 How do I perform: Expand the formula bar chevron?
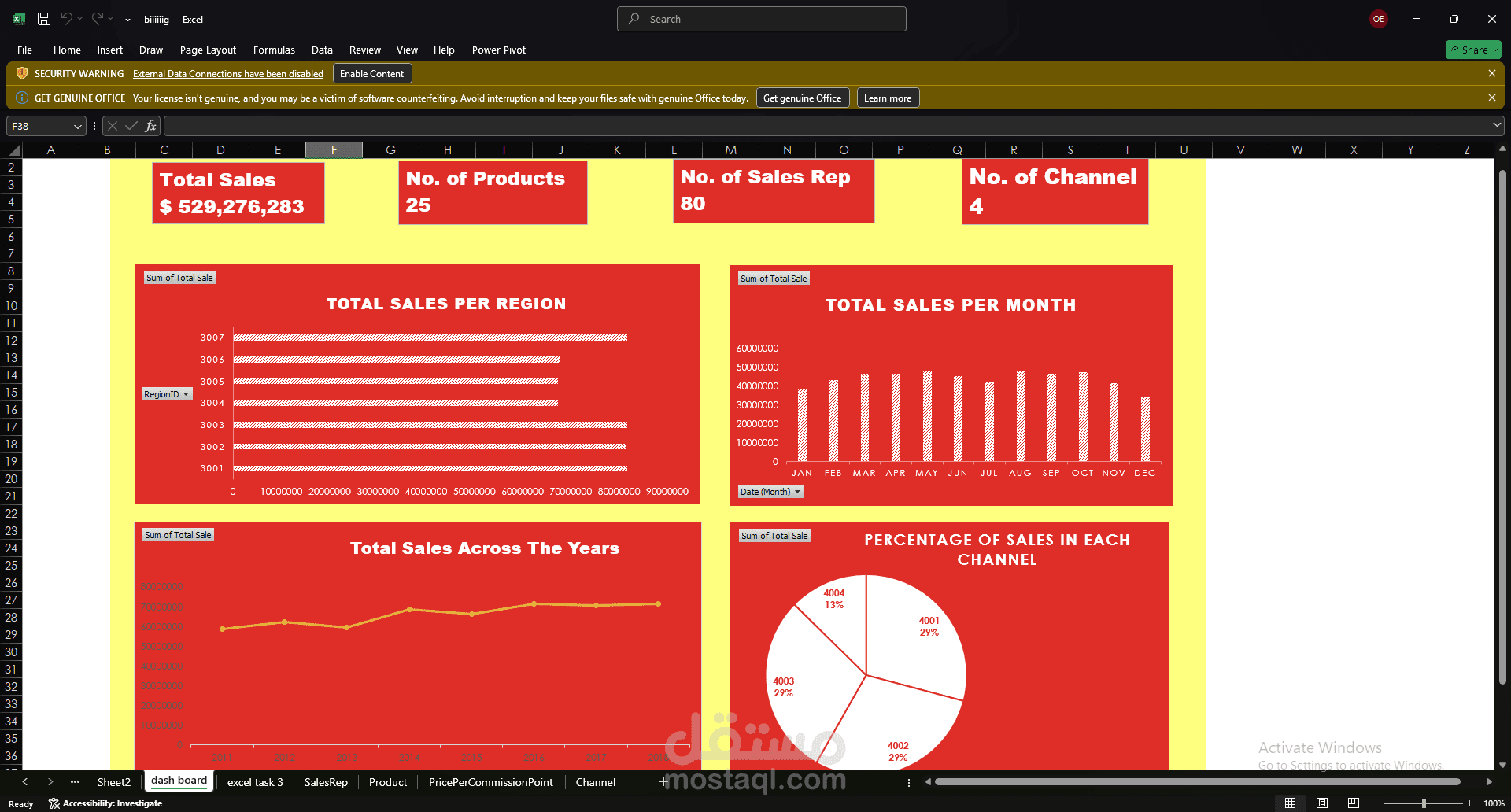(1496, 125)
